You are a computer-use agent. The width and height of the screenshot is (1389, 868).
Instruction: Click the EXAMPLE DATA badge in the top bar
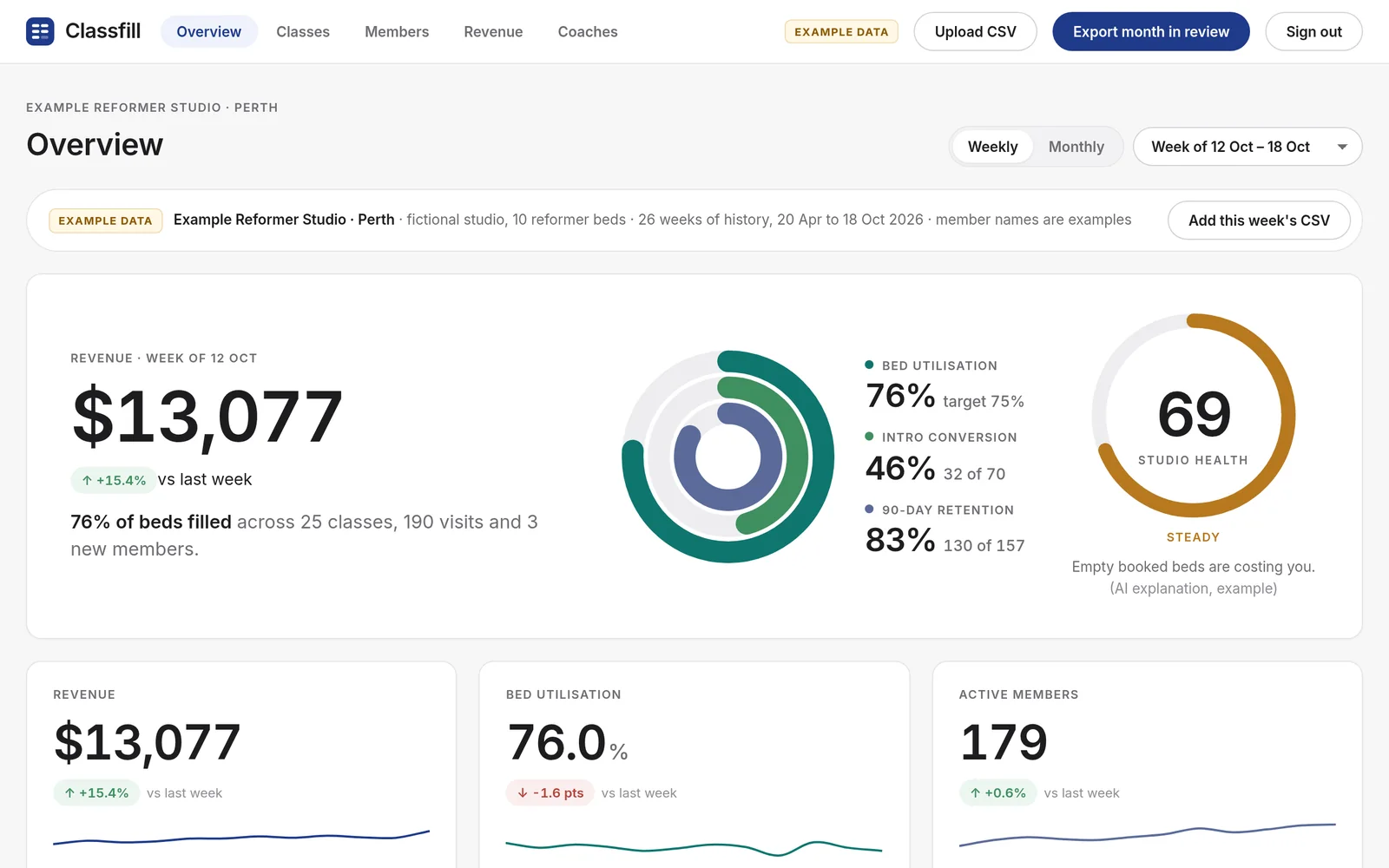pos(841,31)
